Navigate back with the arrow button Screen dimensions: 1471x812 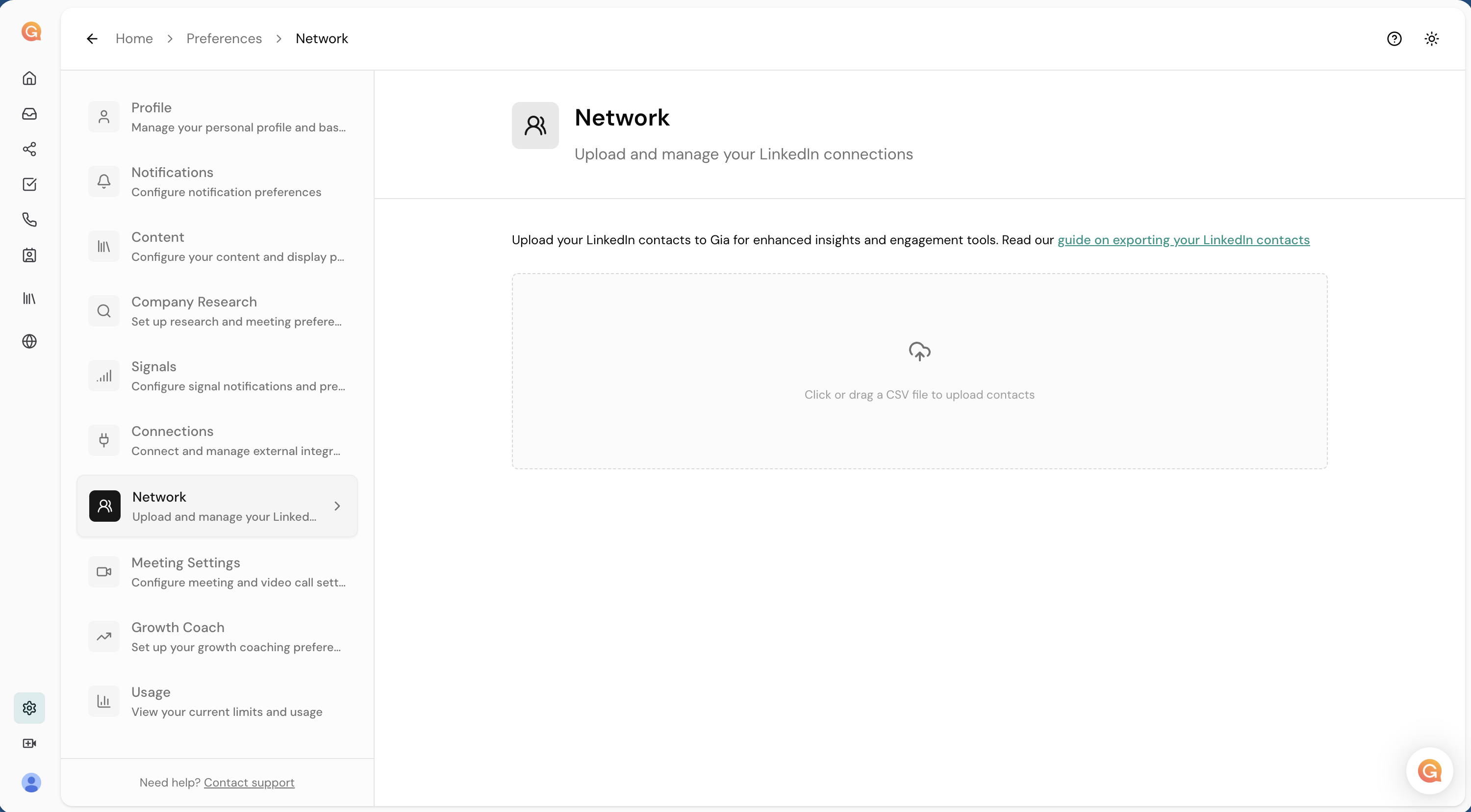(x=92, y=38)
